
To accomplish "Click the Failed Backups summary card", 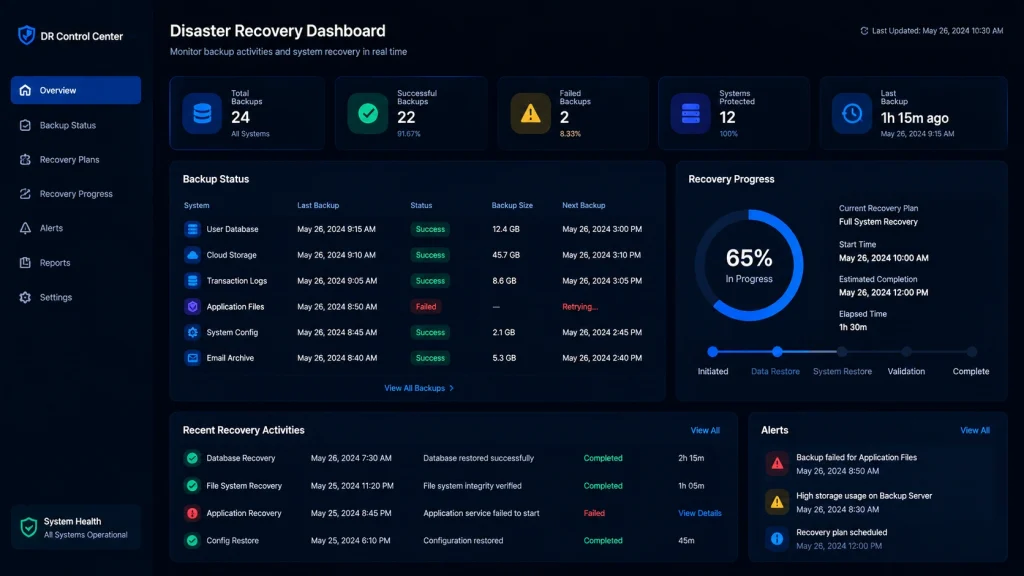I will (x=573, y=113).
